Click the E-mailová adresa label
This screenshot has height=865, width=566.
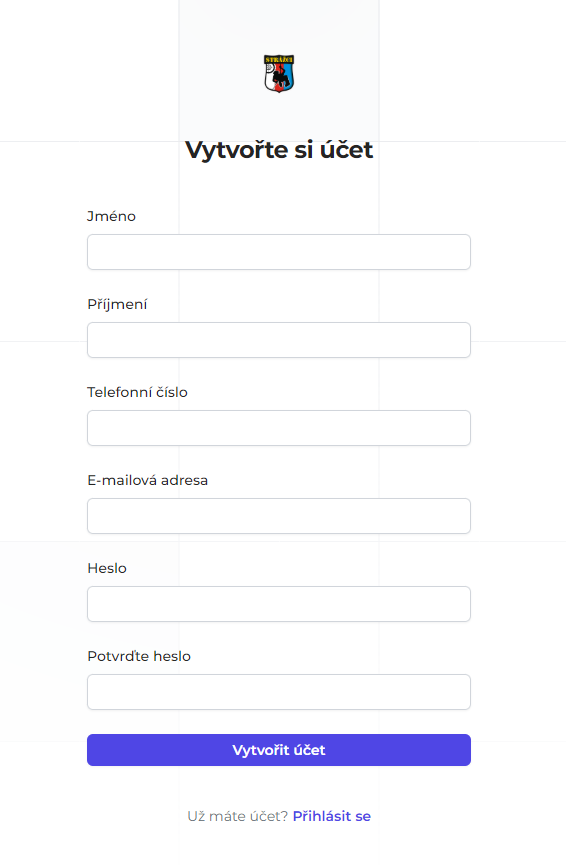pyautogui.click(x=147, y=480)
